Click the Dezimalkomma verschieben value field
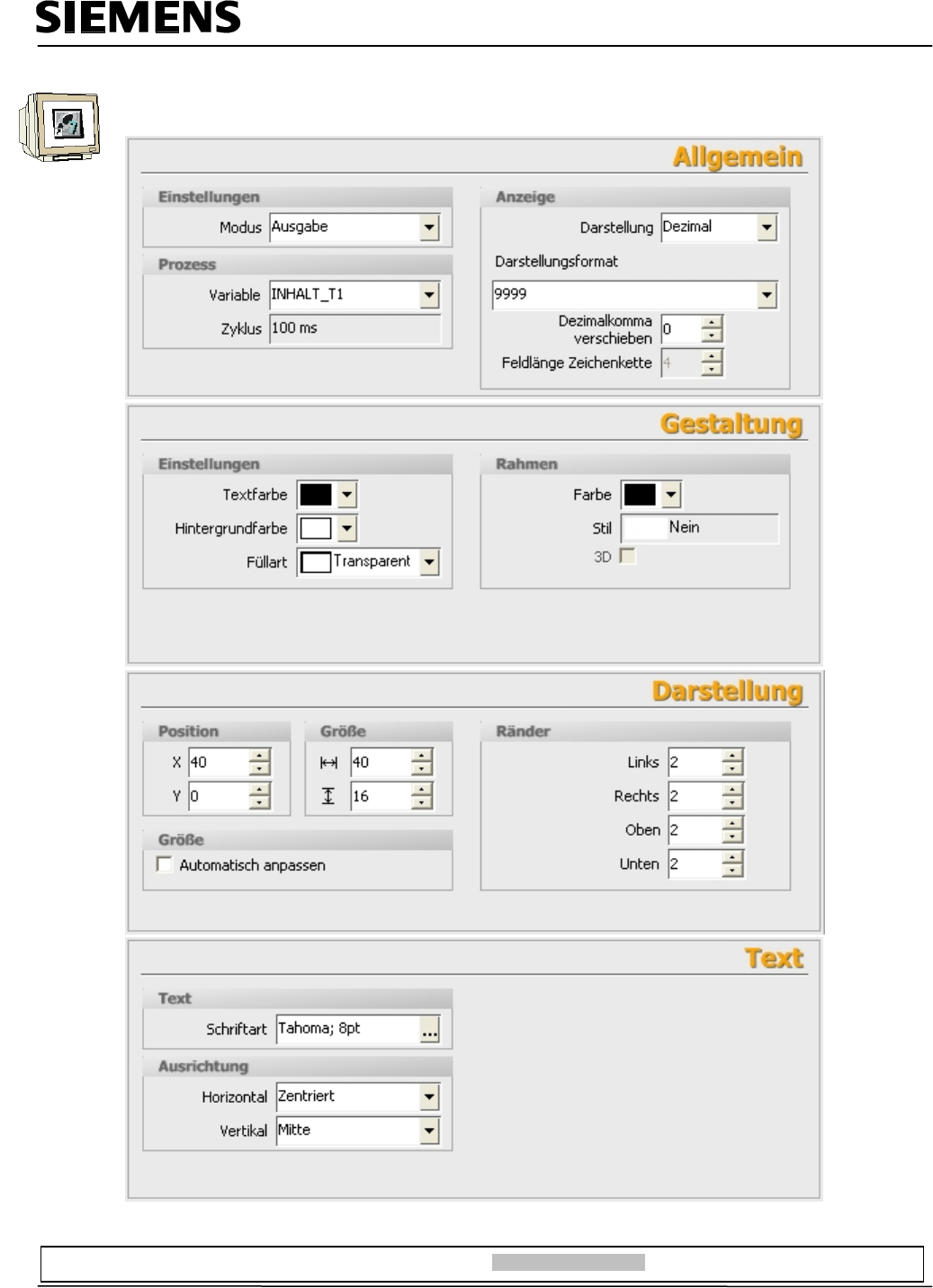 pyautogui.click(x=680, y=329)
